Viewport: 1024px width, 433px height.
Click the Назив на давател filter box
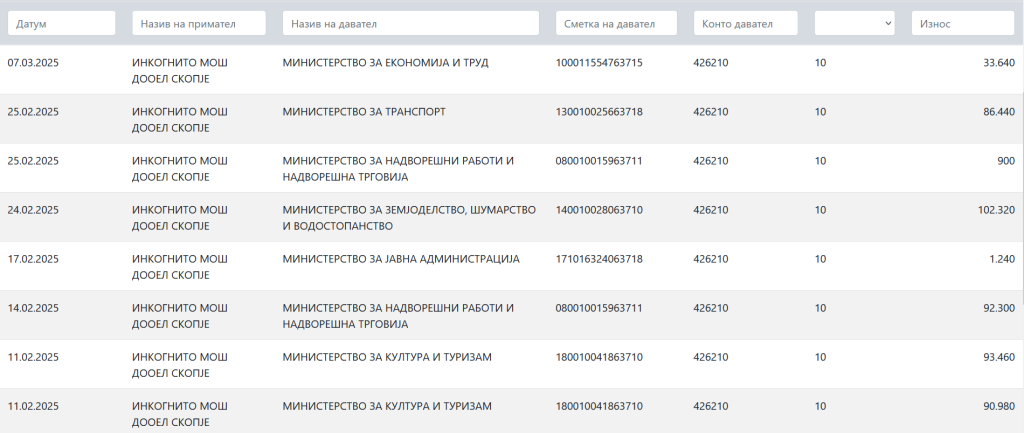coord(413,23)
